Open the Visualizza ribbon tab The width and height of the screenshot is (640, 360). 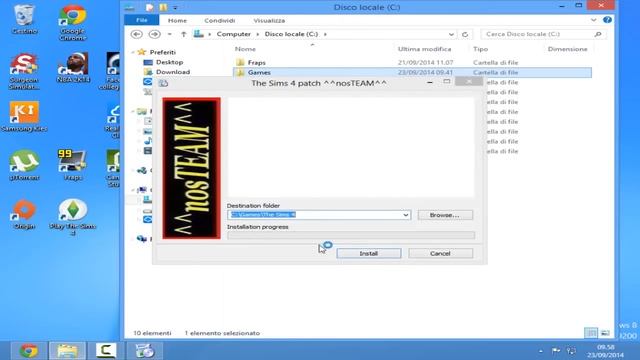click(269, 20)
